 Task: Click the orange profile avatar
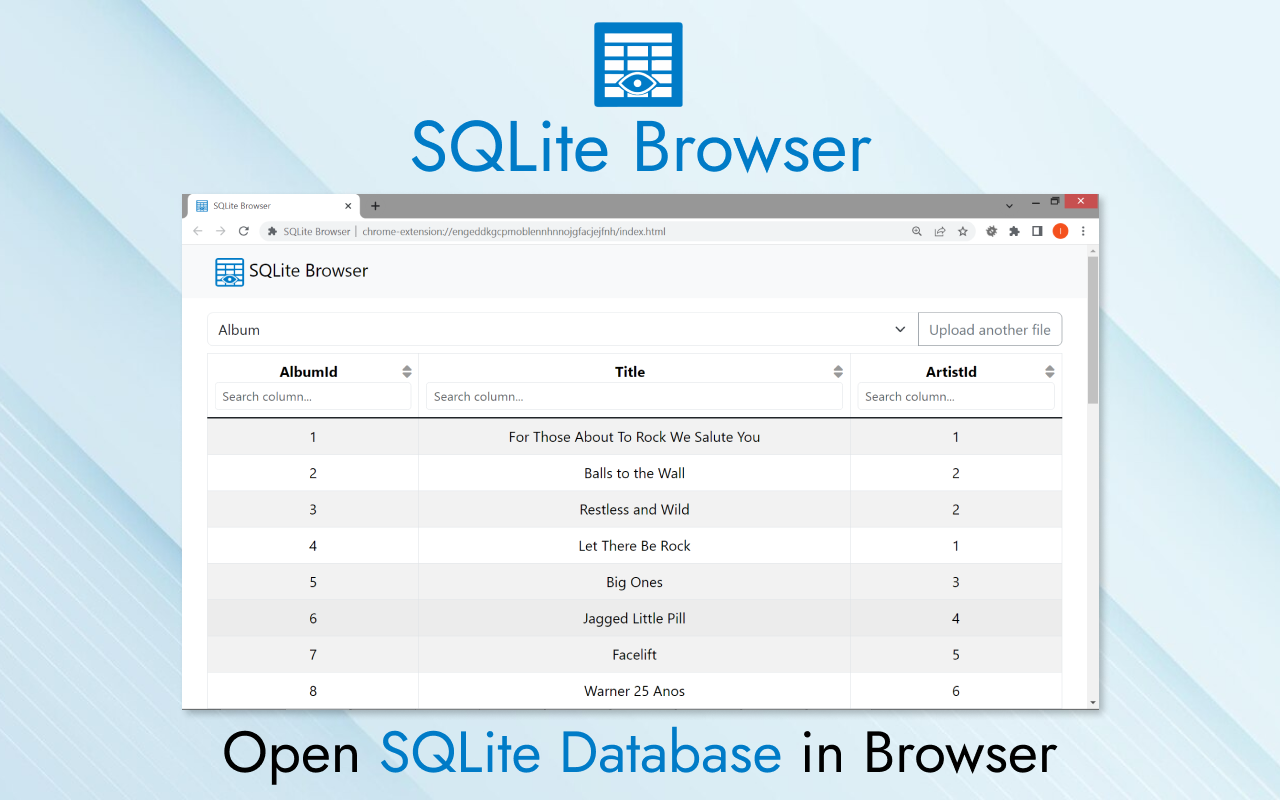1060,231
